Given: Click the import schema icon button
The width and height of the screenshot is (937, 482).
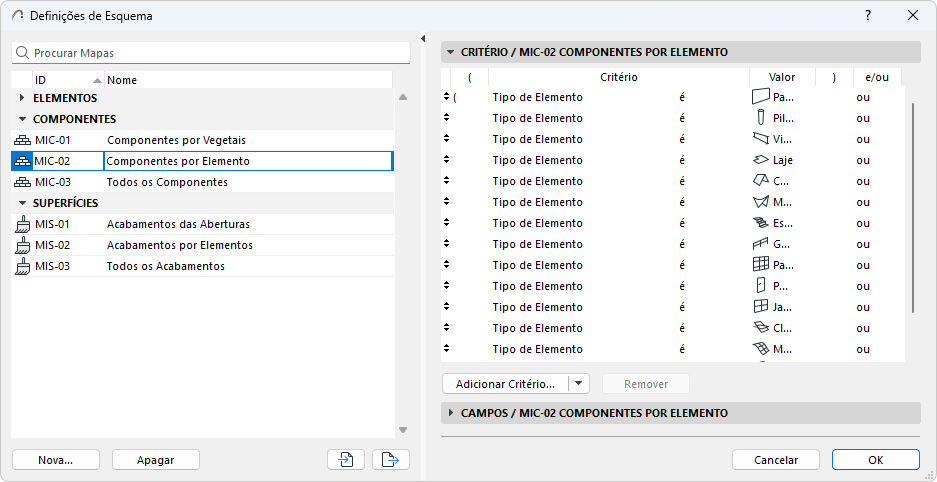Looking at the screenshot, I should pyautogui.click(x=345, y=459).
